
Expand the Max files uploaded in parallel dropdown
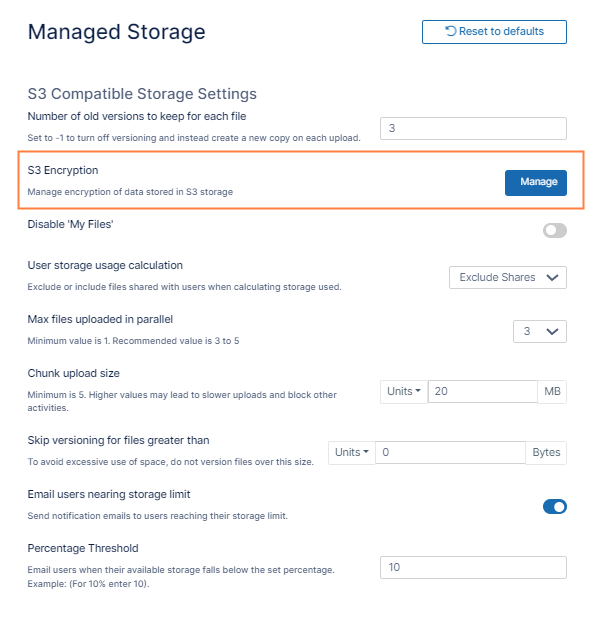[539, 331]
